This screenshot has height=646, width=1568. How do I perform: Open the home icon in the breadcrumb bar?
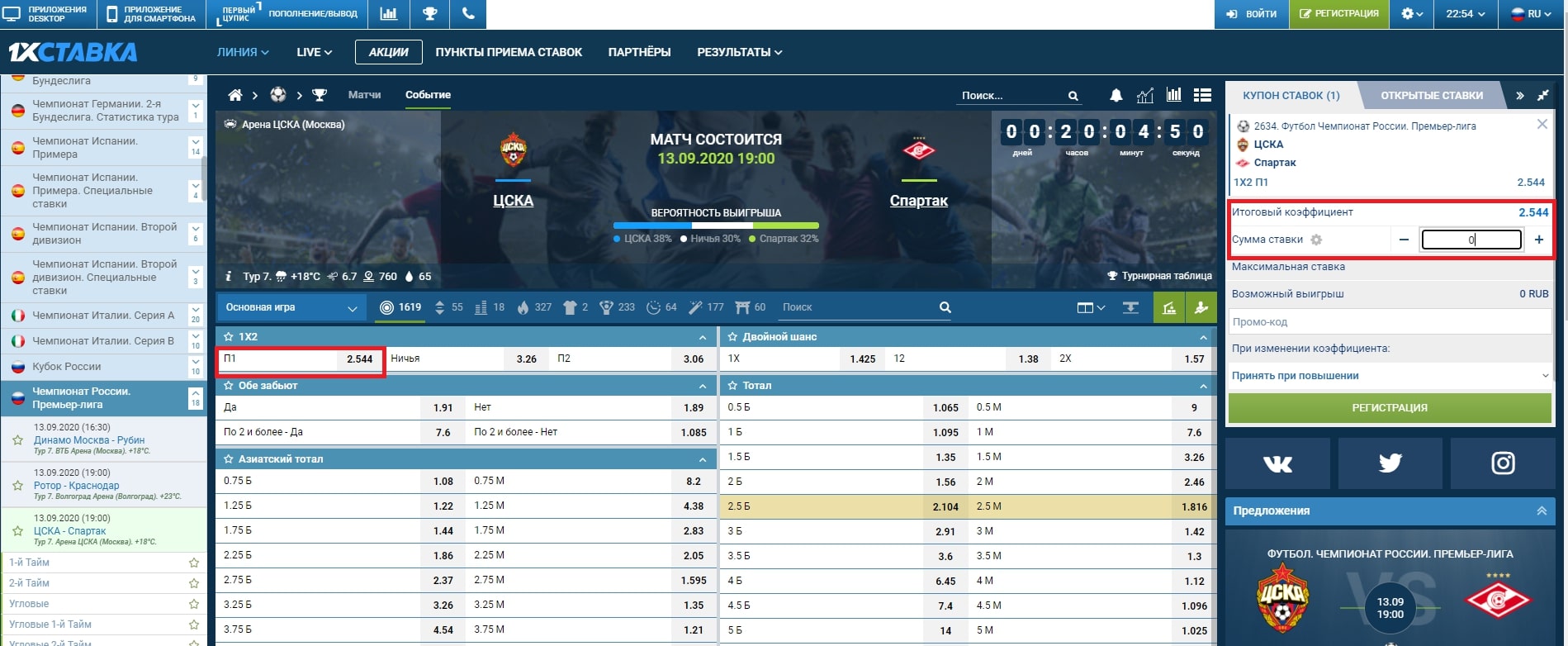point(235,95)
